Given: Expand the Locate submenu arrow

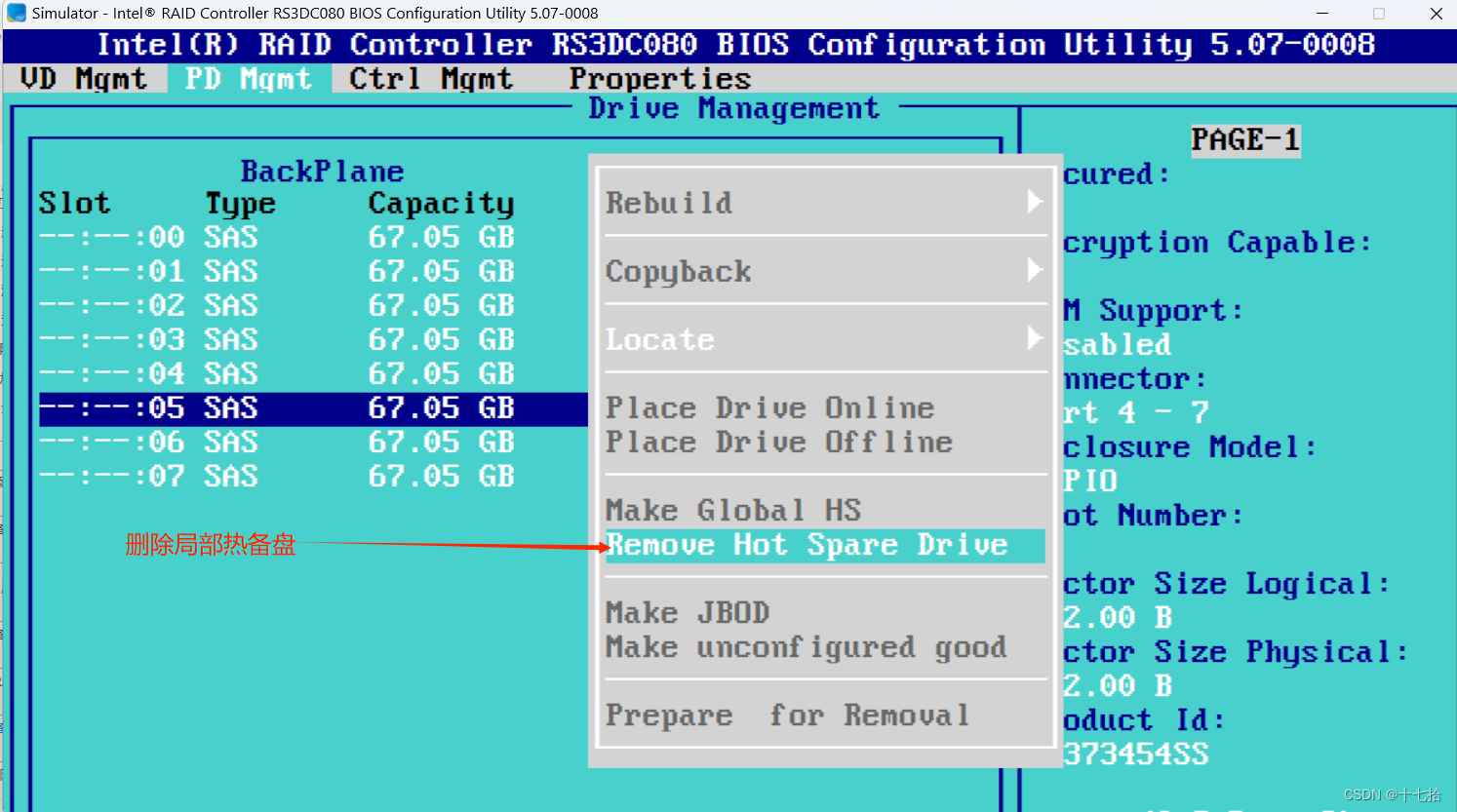Looking at the screenshot, I should tap(1035, 338).
